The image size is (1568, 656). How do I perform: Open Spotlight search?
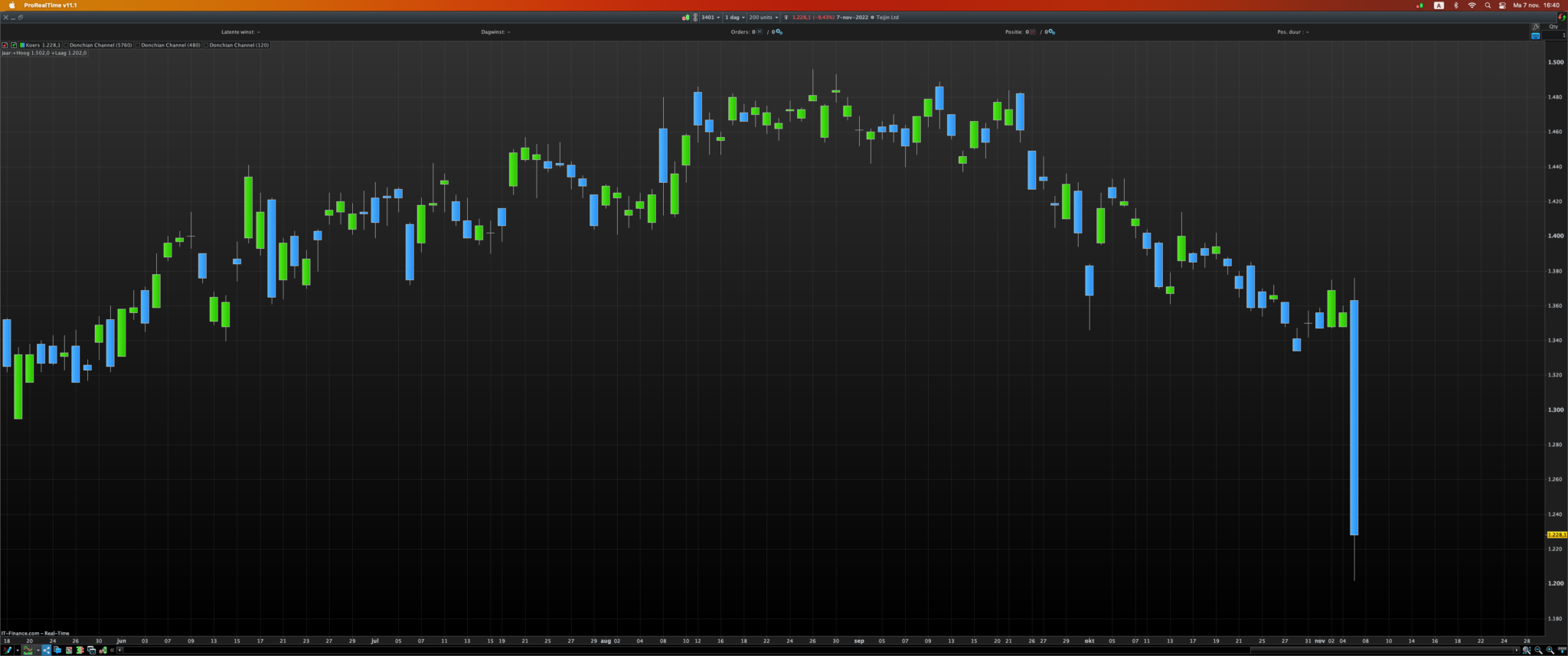click(1488, 5)
